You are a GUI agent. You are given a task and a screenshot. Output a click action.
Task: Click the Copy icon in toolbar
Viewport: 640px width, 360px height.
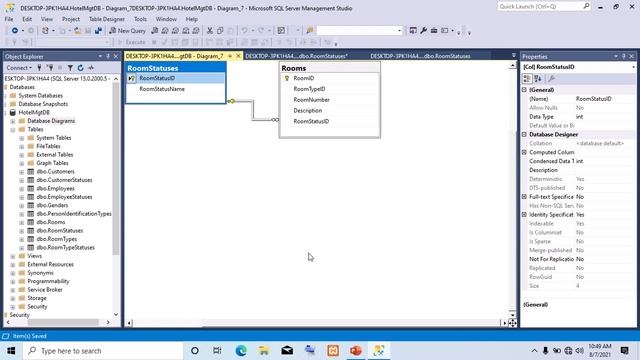(220, 31)
